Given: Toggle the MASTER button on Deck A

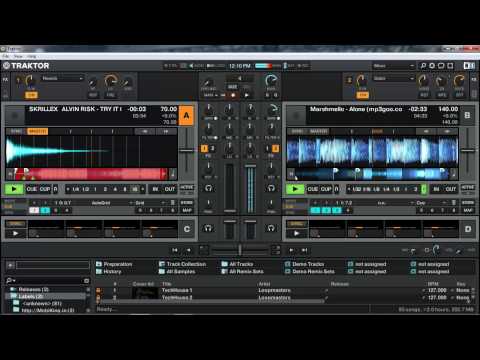Looking at the screenshot, I should 37,131.
